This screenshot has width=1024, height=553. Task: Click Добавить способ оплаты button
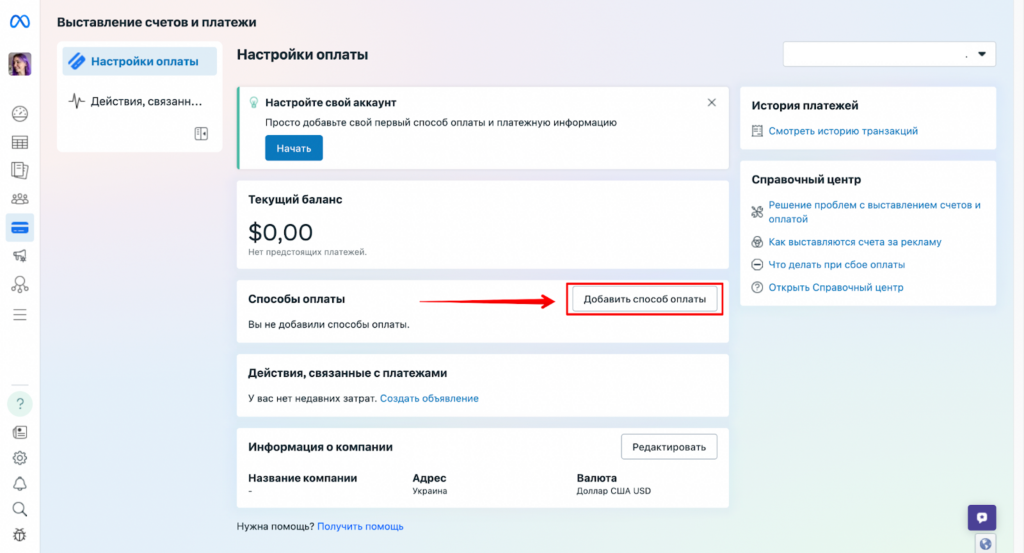click(x=644, y=299)
